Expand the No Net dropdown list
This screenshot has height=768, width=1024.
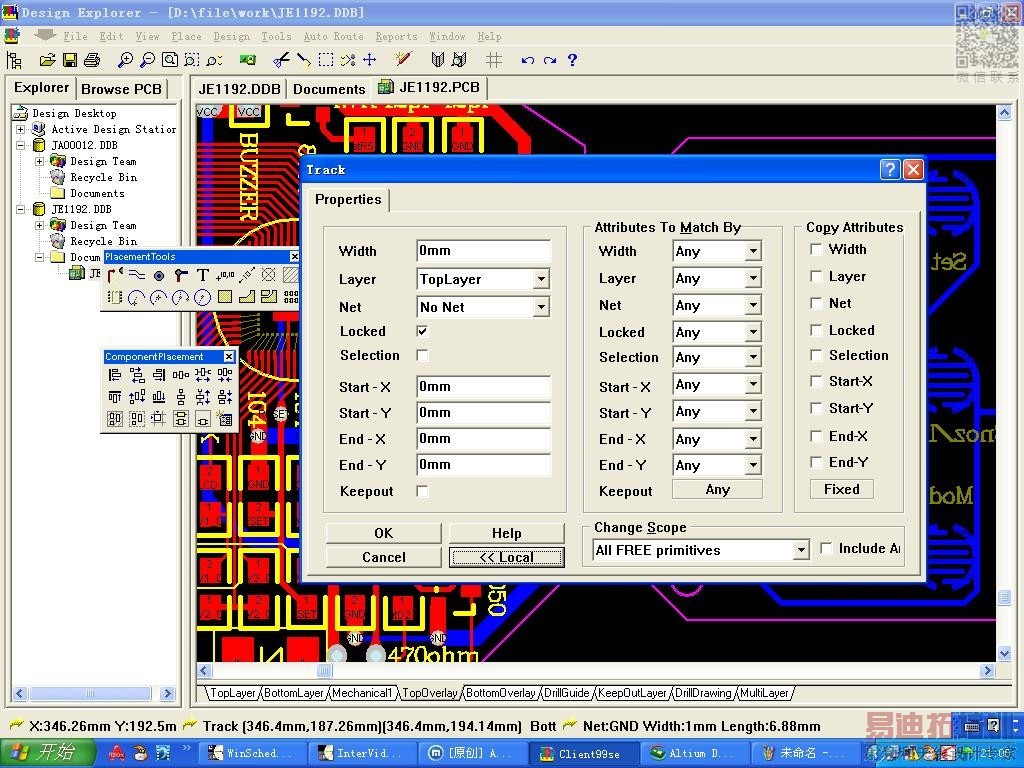click(541, 307)
